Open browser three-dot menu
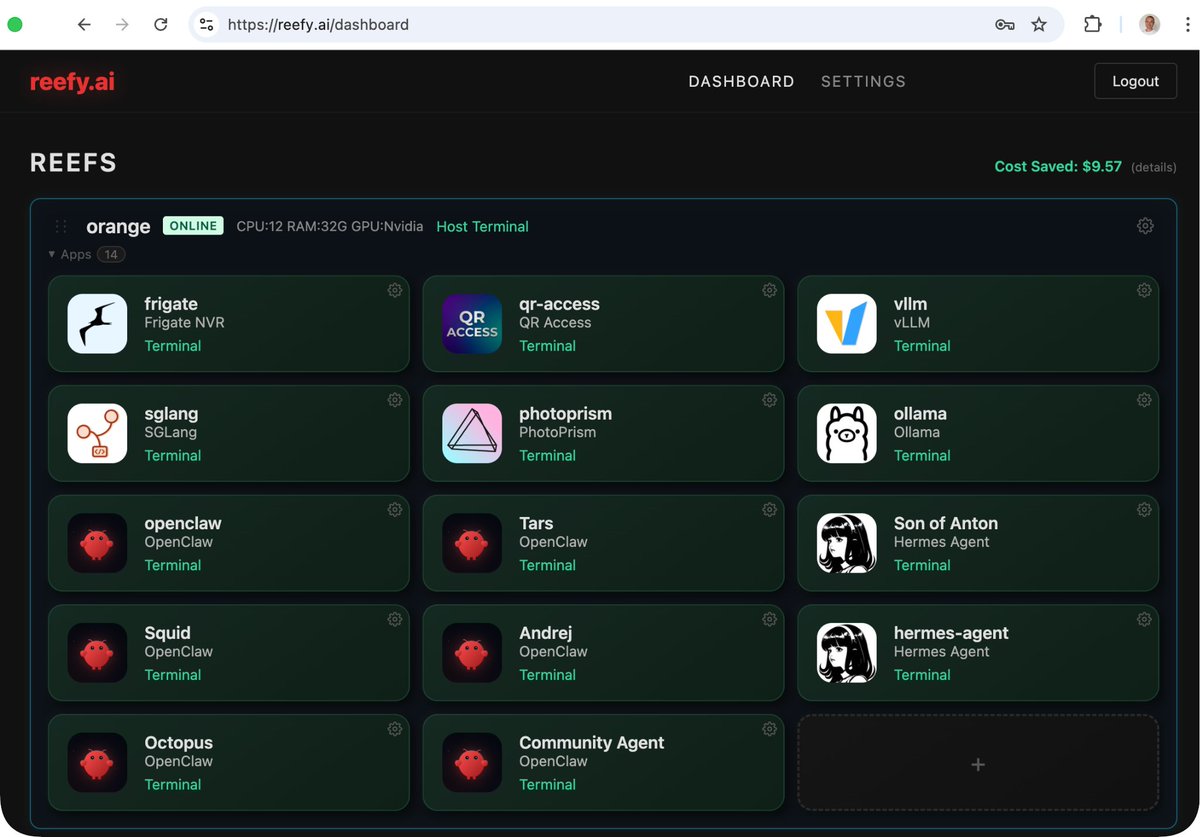 [1187, 24]
